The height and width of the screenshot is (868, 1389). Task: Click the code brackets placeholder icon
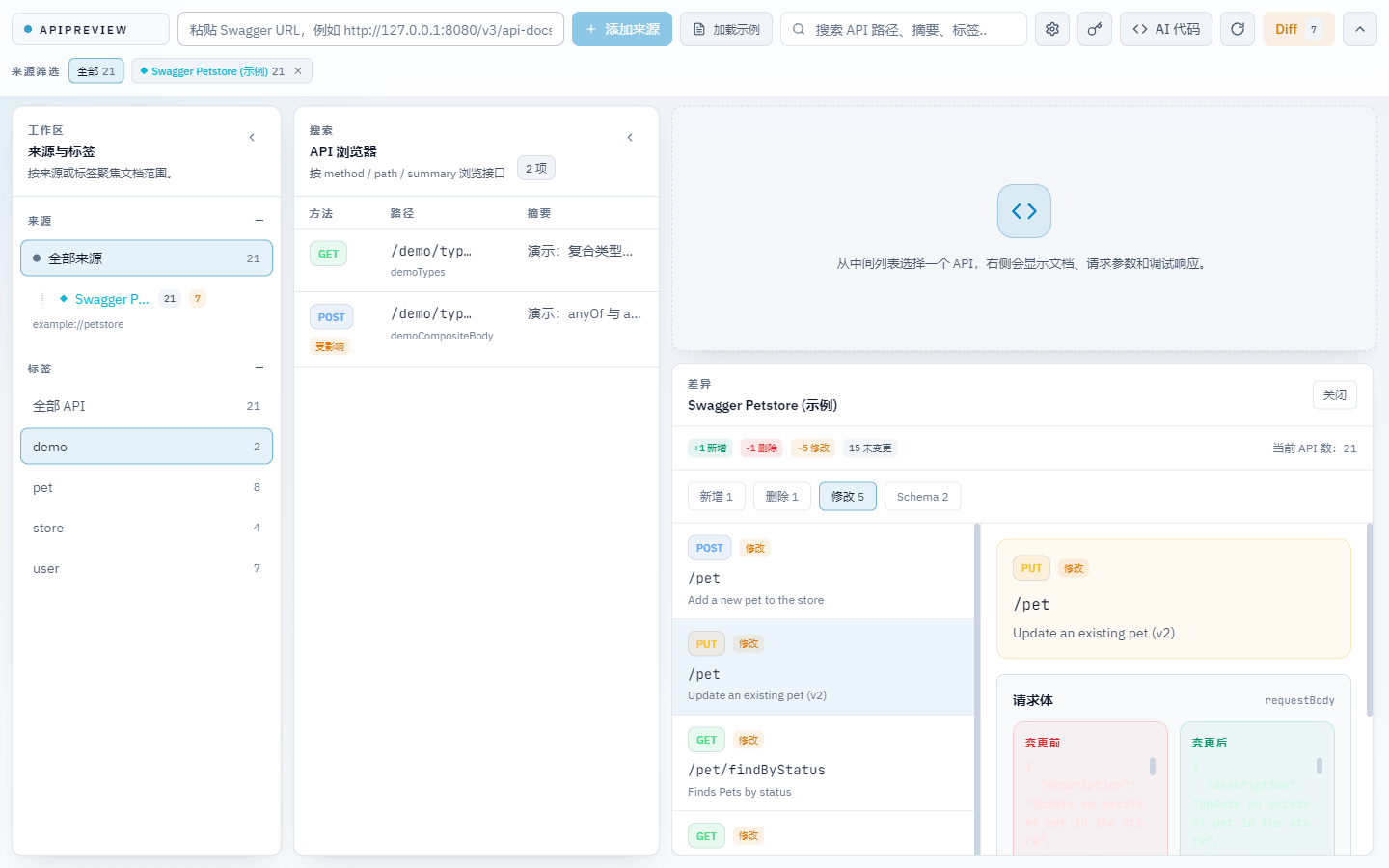1024,211
